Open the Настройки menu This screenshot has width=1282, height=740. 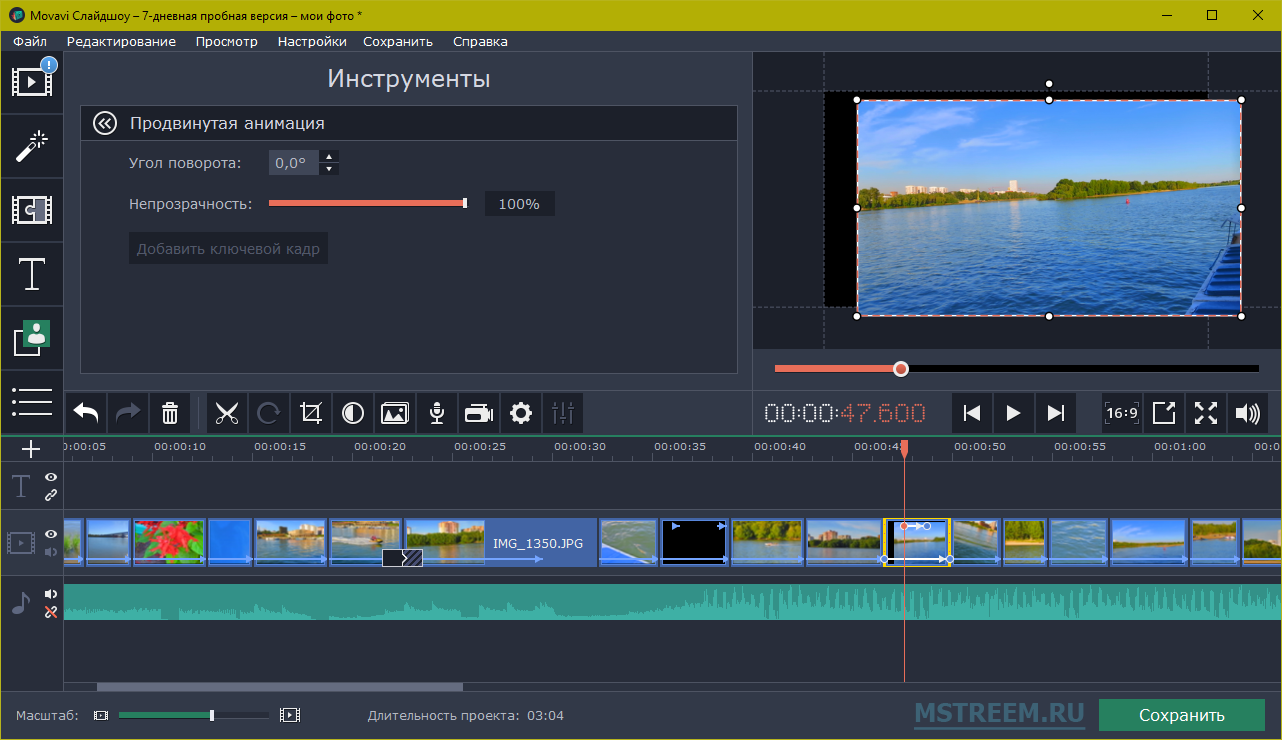312,41
